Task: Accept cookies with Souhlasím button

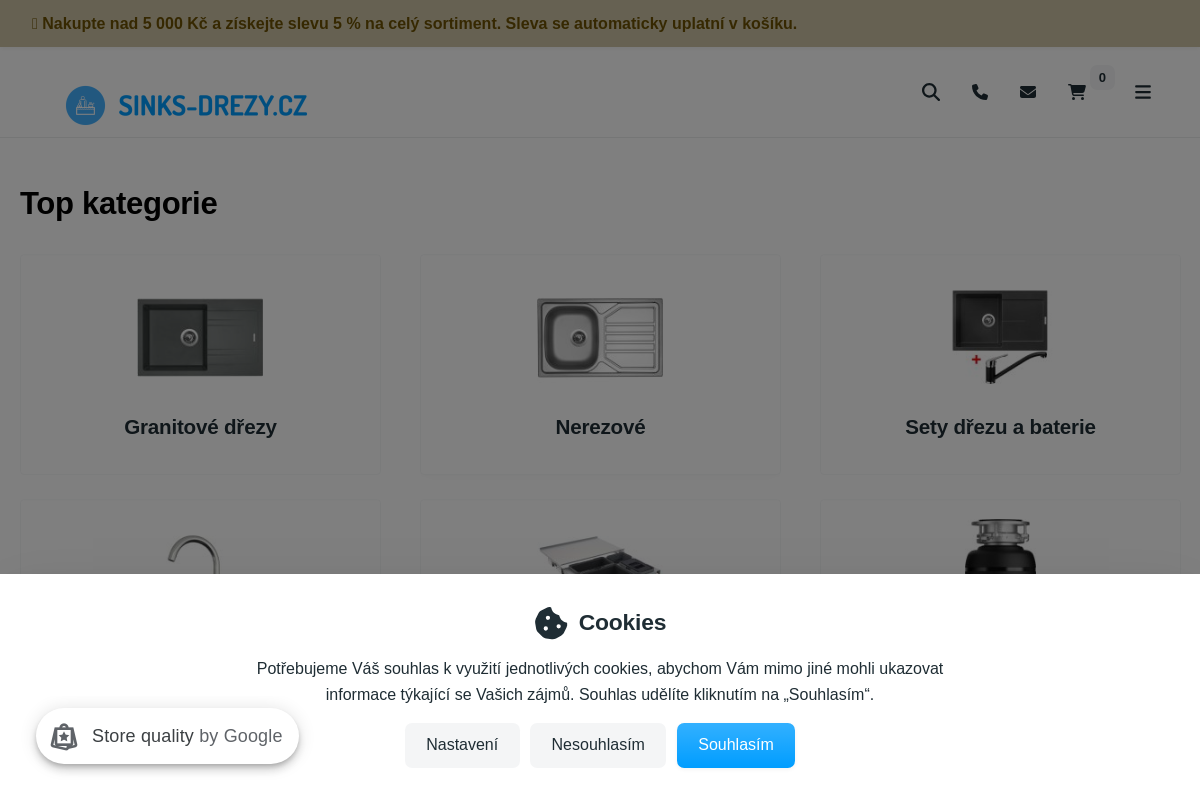Action: pos(736,745)
